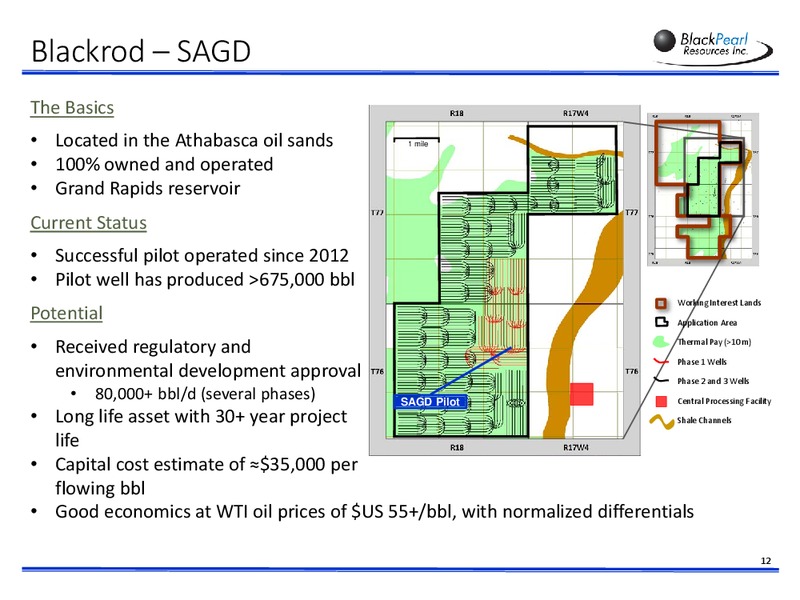
Task: Click the top R18 map label
Action: (x=457, y=113)
